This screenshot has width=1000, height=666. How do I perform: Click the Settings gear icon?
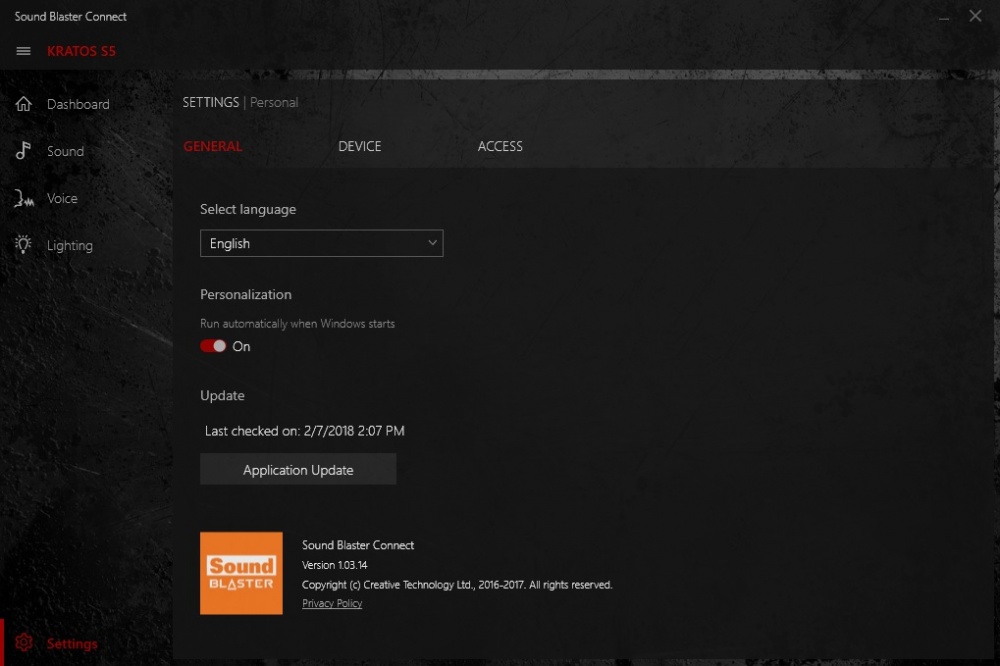tap(24, 642)
